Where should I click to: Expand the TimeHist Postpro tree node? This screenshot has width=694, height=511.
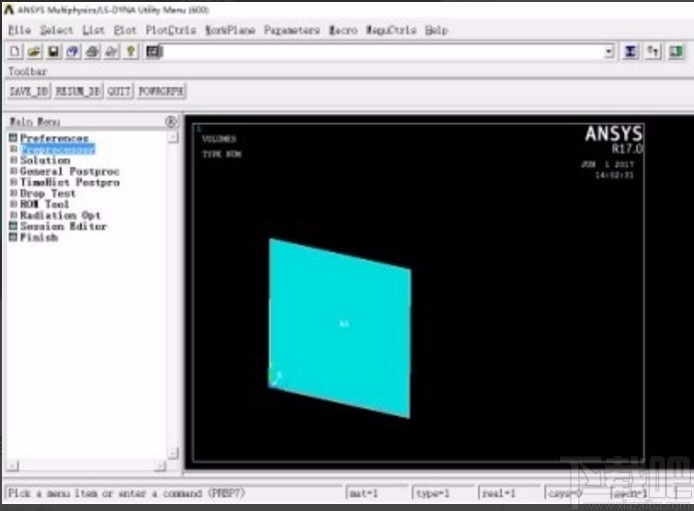click(14, 182)
